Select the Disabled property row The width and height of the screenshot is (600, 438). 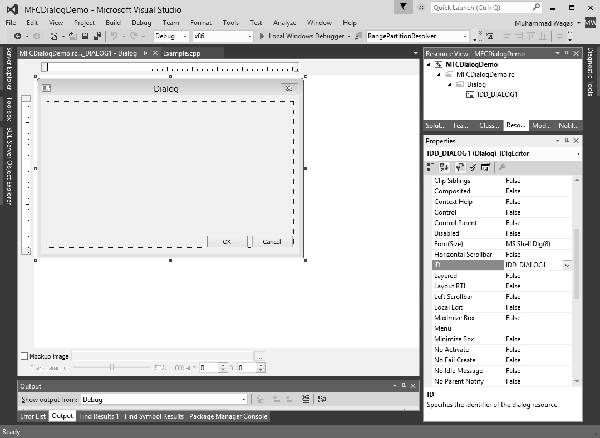coord(502,233)
